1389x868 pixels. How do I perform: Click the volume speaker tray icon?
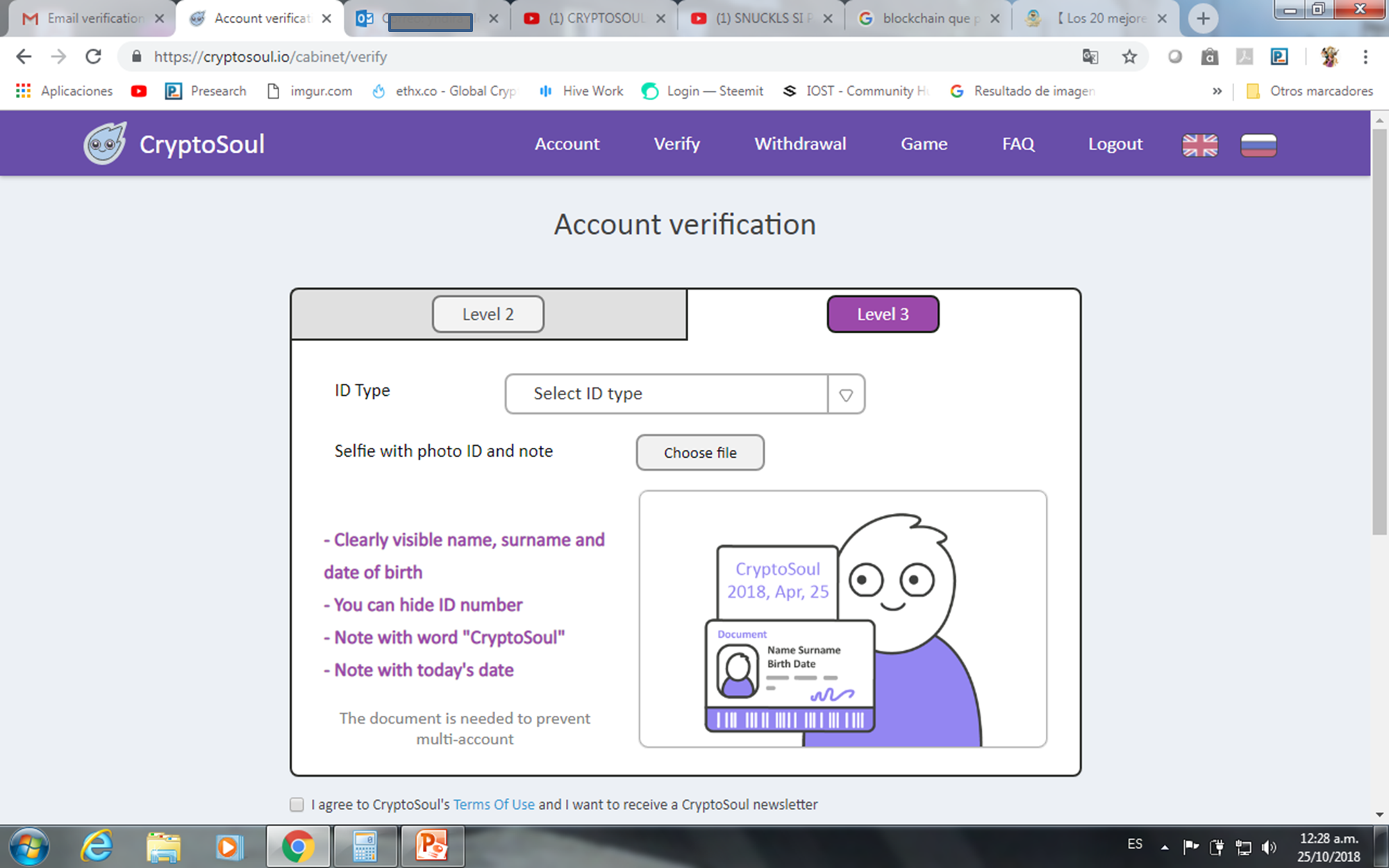1270,846
